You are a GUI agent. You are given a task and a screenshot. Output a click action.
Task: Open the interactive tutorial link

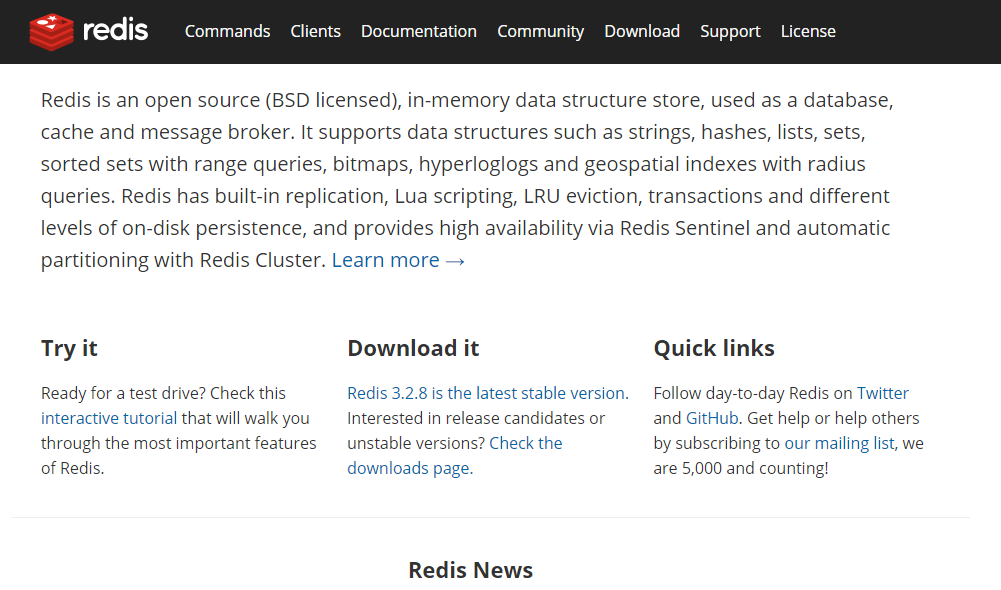(109, 418)
